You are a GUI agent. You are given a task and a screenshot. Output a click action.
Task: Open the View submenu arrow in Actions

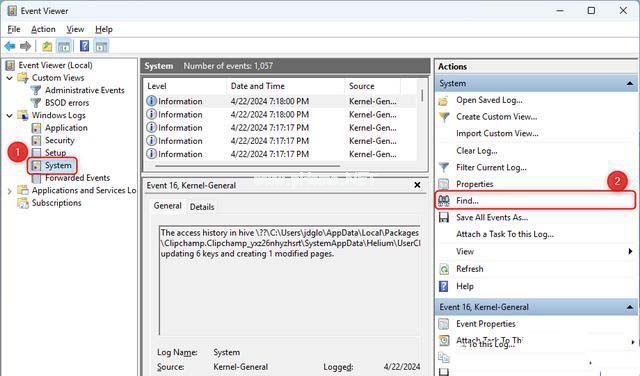coord(630,251)
